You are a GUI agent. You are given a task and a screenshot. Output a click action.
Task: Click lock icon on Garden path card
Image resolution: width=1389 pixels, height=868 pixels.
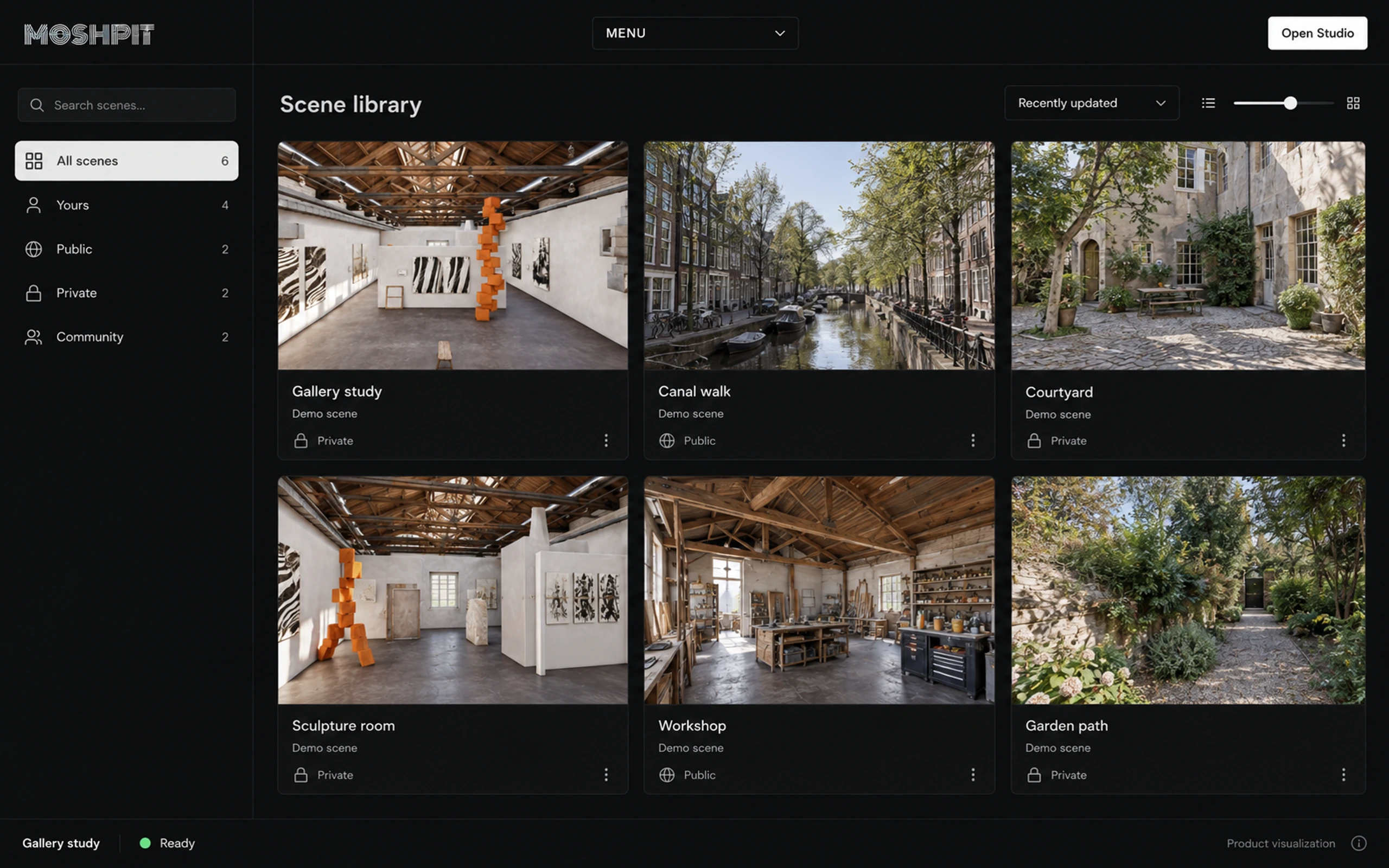(1034, 775)
